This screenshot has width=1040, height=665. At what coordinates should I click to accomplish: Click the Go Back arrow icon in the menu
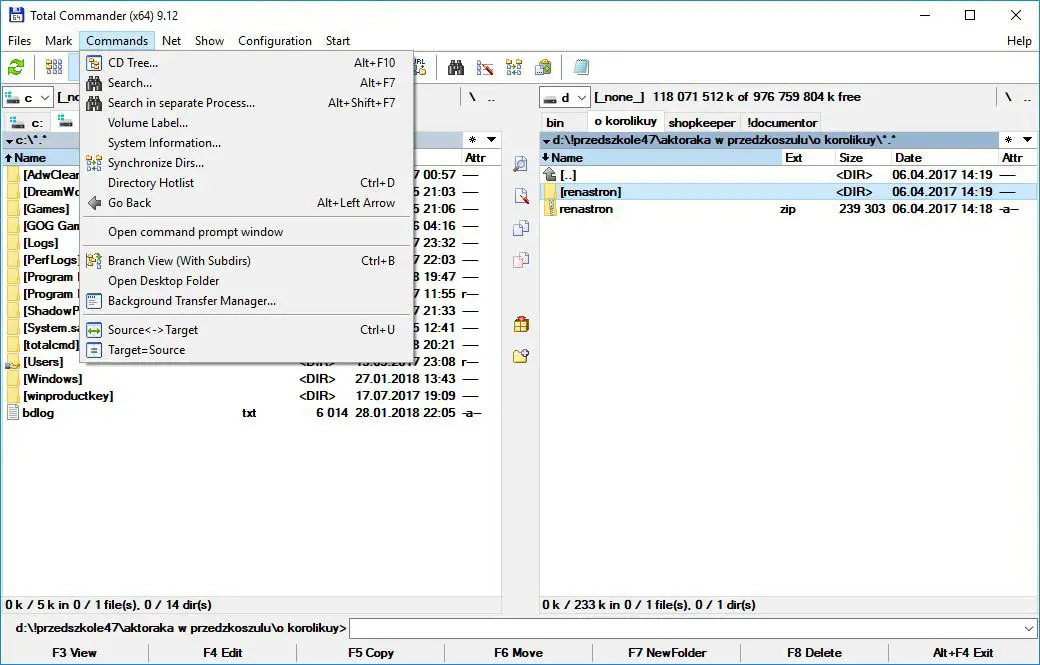[x=94, y=203]
